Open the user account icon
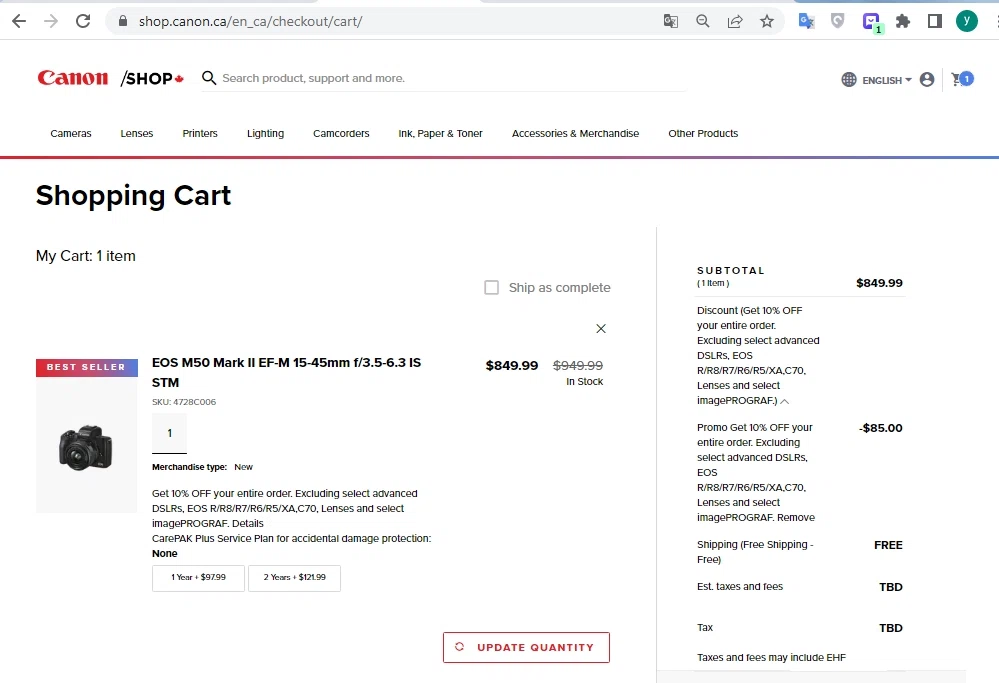999x683 pixels. tap(927, 79)
